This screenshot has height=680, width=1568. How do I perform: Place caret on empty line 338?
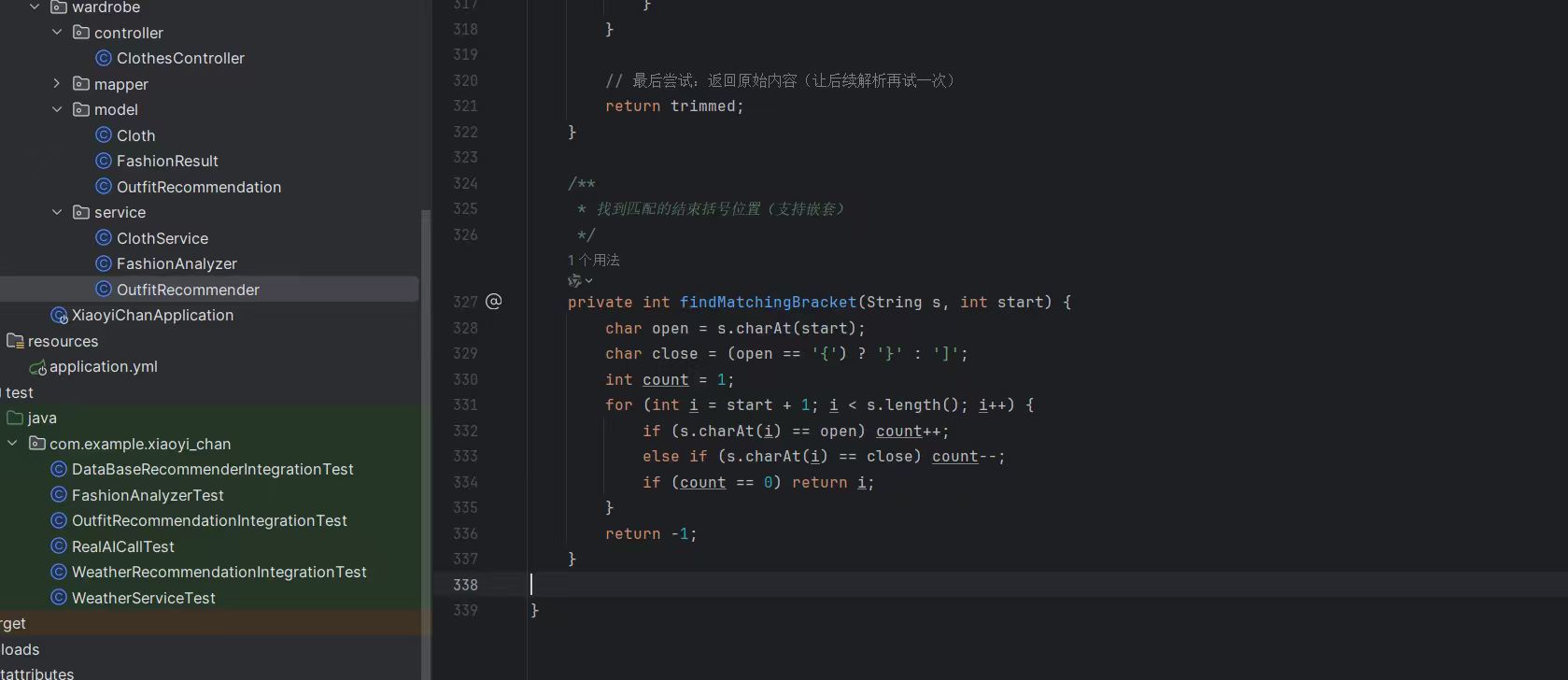(x=1046, y=585)
